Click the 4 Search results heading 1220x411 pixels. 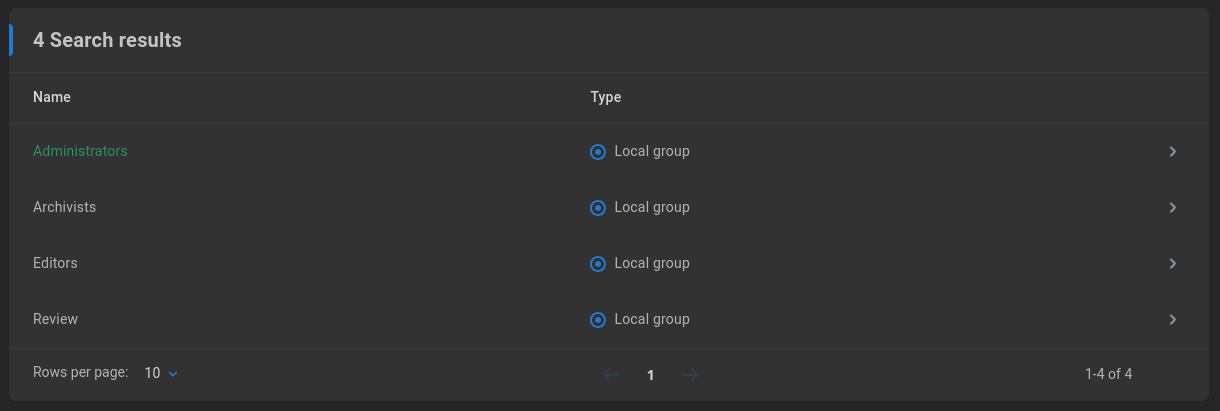107,40
